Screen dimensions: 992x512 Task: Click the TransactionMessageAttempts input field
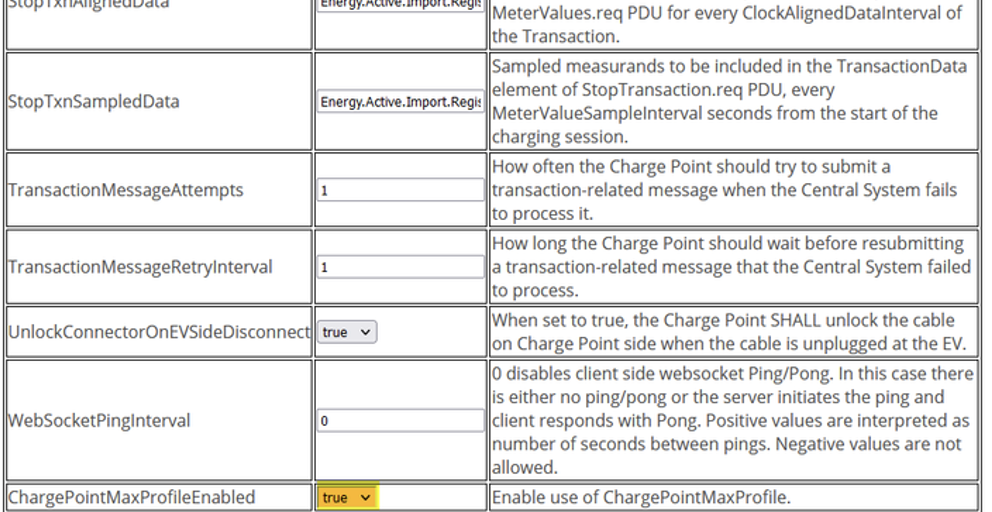(400, 190)
